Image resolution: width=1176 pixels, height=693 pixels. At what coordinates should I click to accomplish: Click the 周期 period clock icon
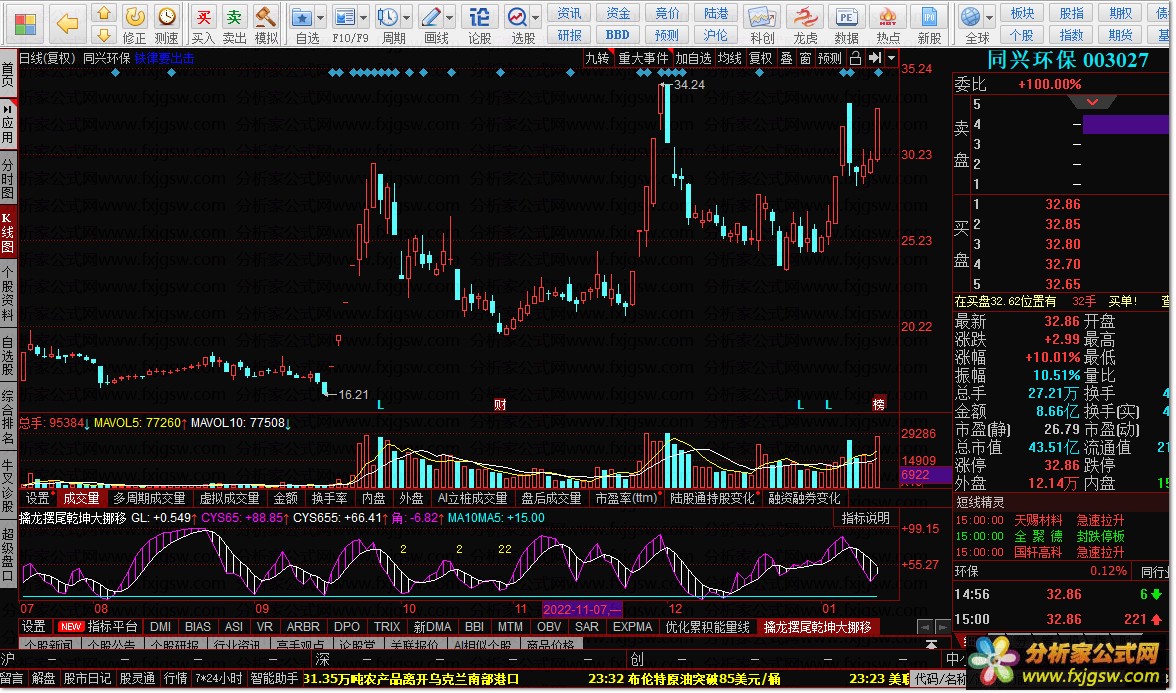pyautogui.click(x=388, y=16)
